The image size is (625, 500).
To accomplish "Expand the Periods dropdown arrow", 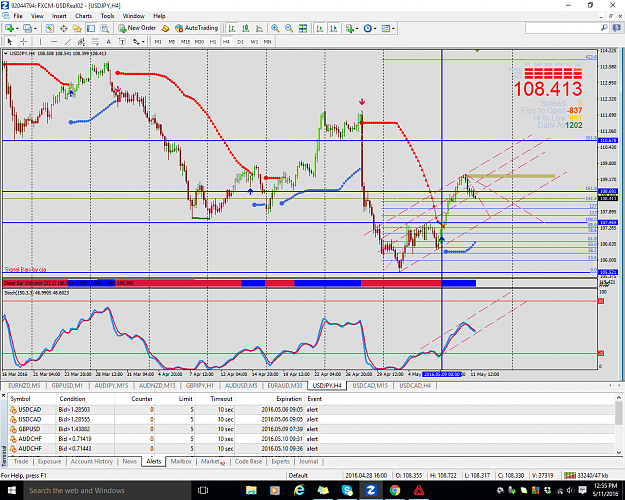I will [375, 28].
